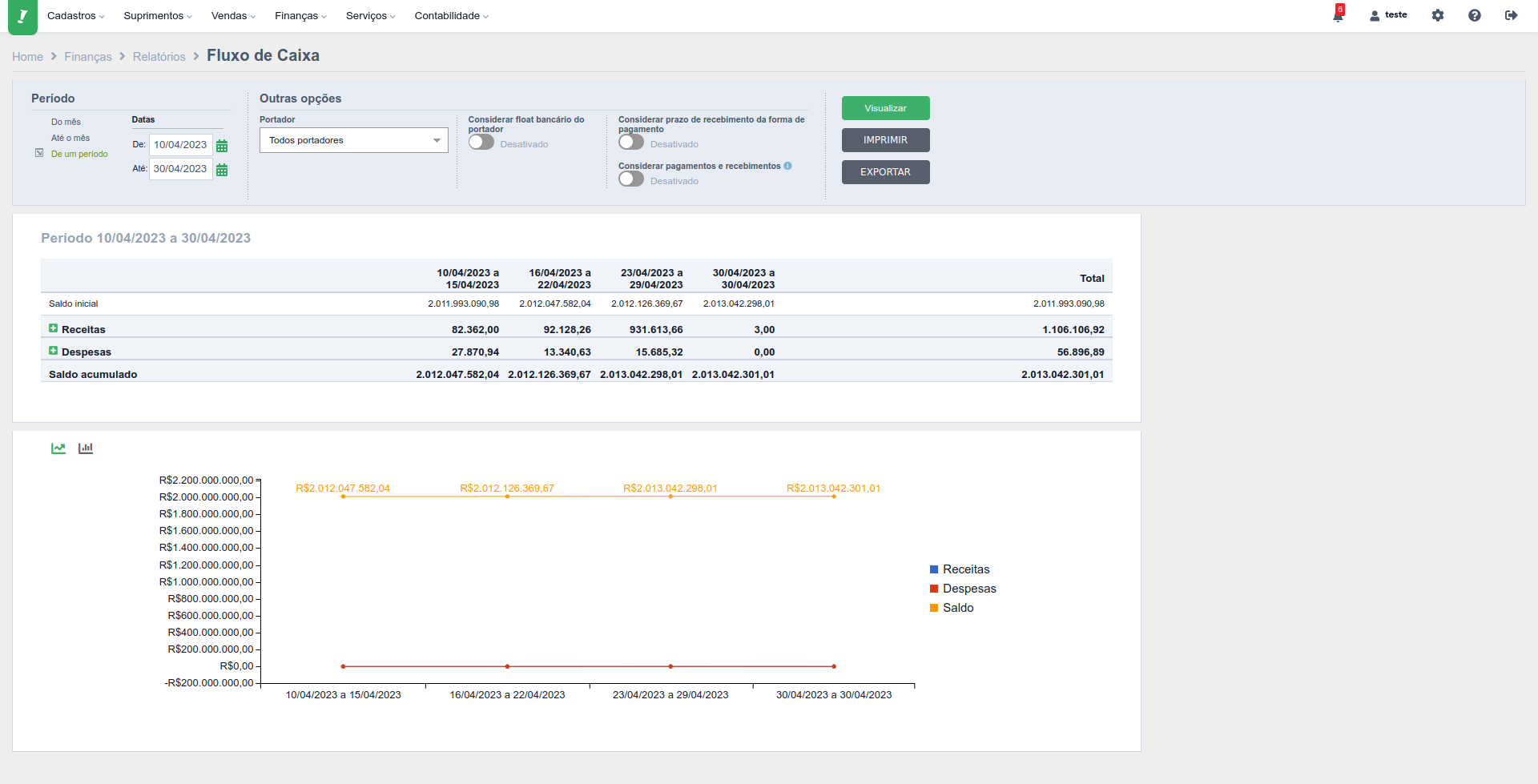1538x784 pixels.
Task: Click the help question mark icon
Action: 1475,15
